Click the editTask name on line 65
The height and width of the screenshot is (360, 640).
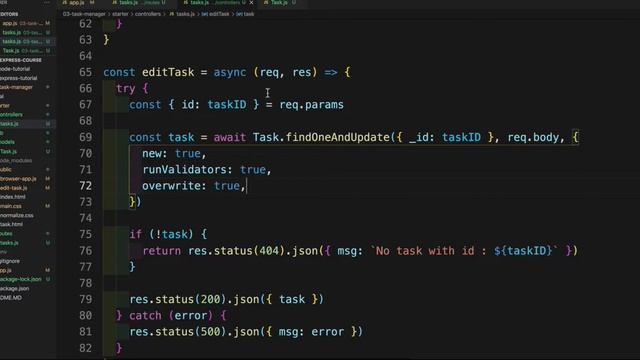(168, 72)
